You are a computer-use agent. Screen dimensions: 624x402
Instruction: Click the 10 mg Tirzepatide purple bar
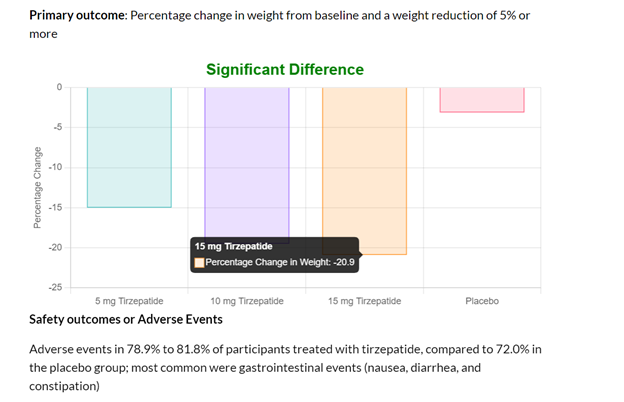pyautogui.click(x=247, y=162)
